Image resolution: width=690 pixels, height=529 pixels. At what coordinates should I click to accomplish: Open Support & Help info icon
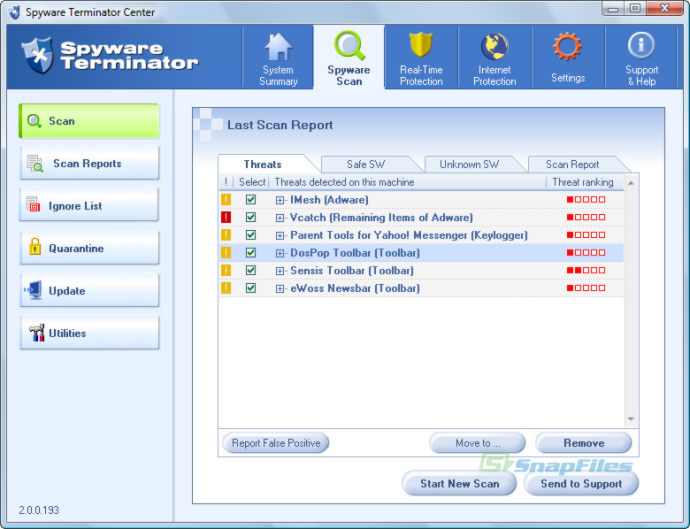coord(641,45)
